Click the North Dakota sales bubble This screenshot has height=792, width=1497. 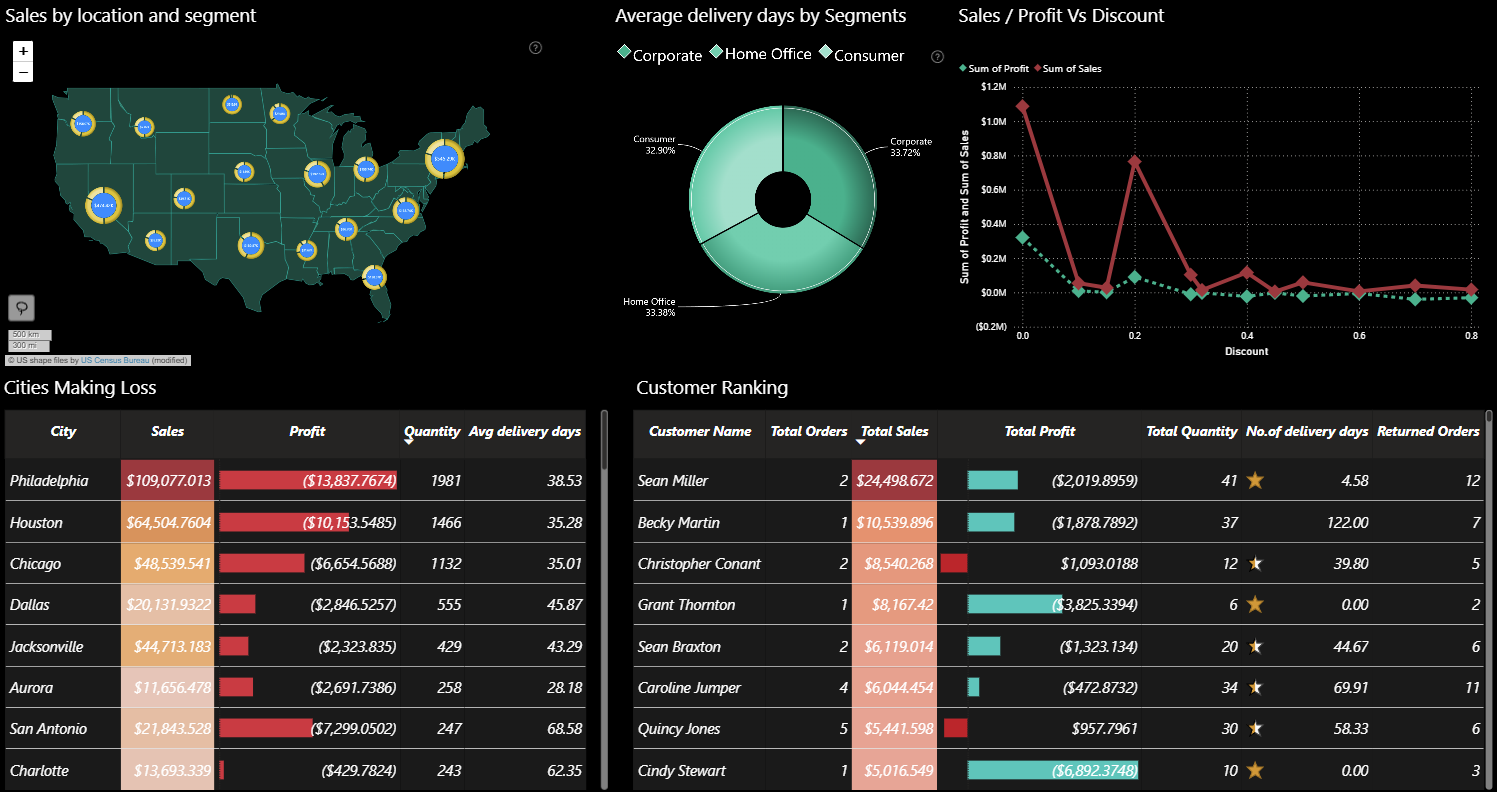(232, 104)
